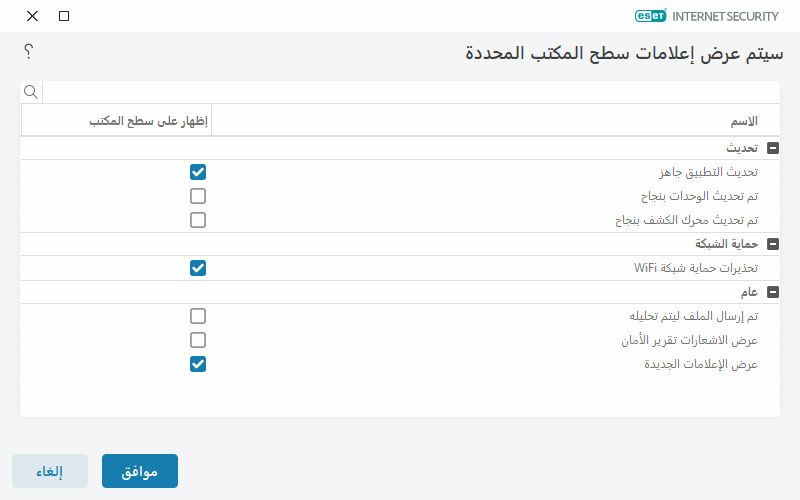Click the إلغاء button
The width and height of the screenshot is (800, 500).
pos(50,471)
